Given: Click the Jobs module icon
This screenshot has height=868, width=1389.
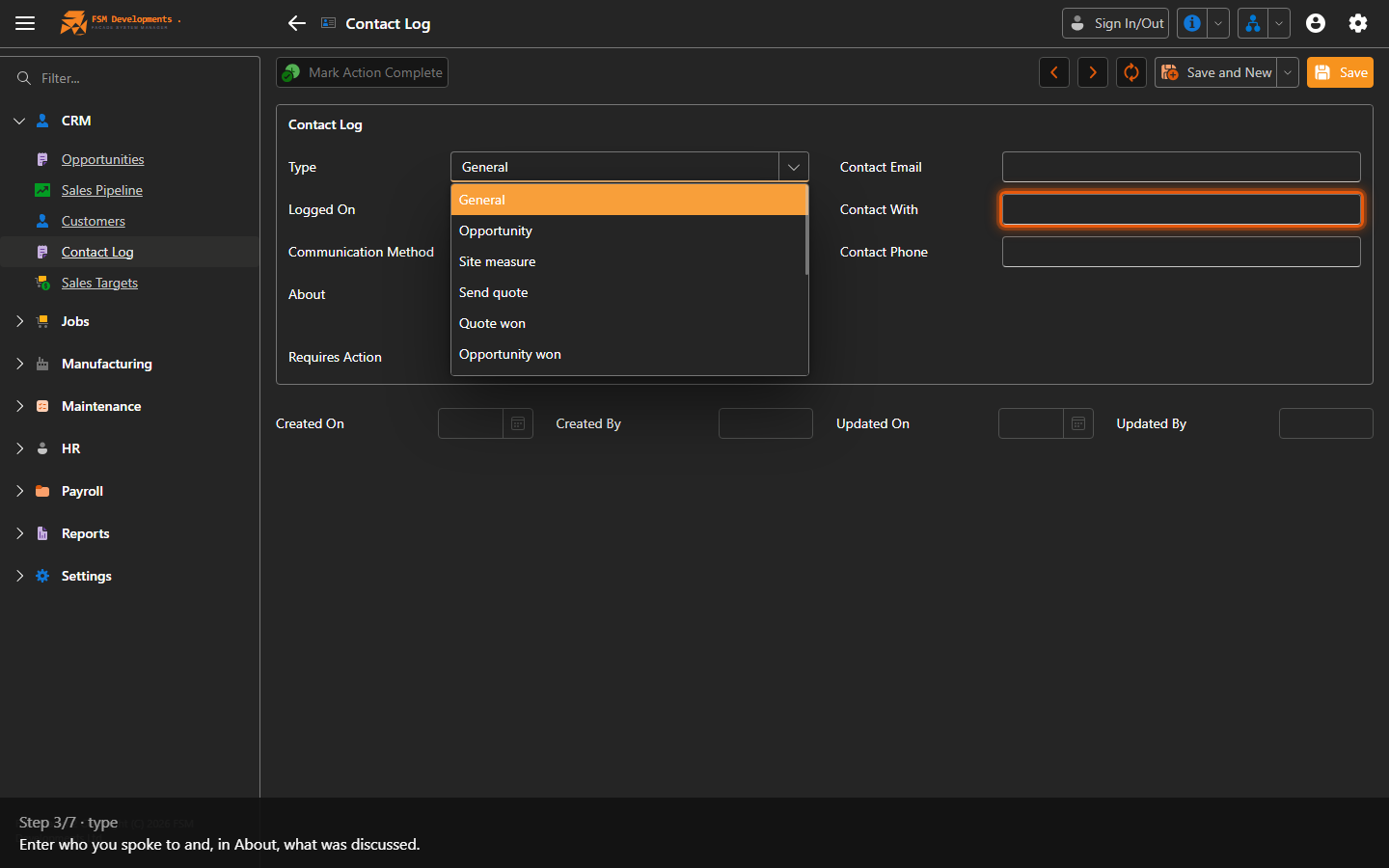Looking at the screenshot, I should [x=42, y=321].
